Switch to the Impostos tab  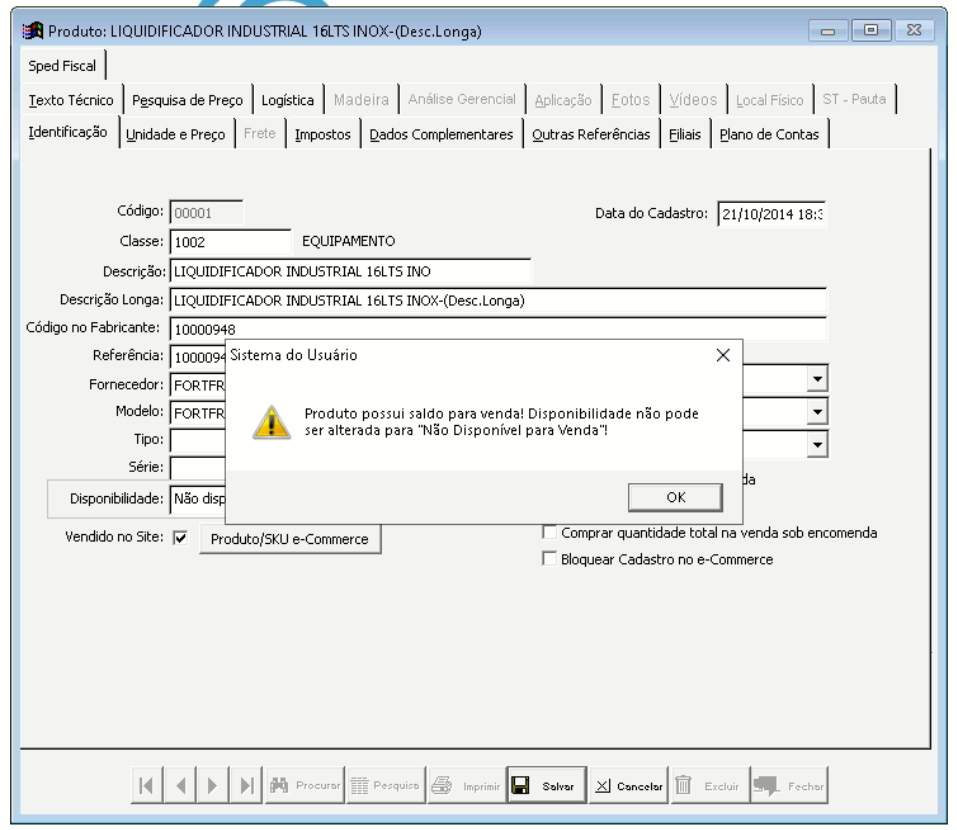(x=323, y=134)
